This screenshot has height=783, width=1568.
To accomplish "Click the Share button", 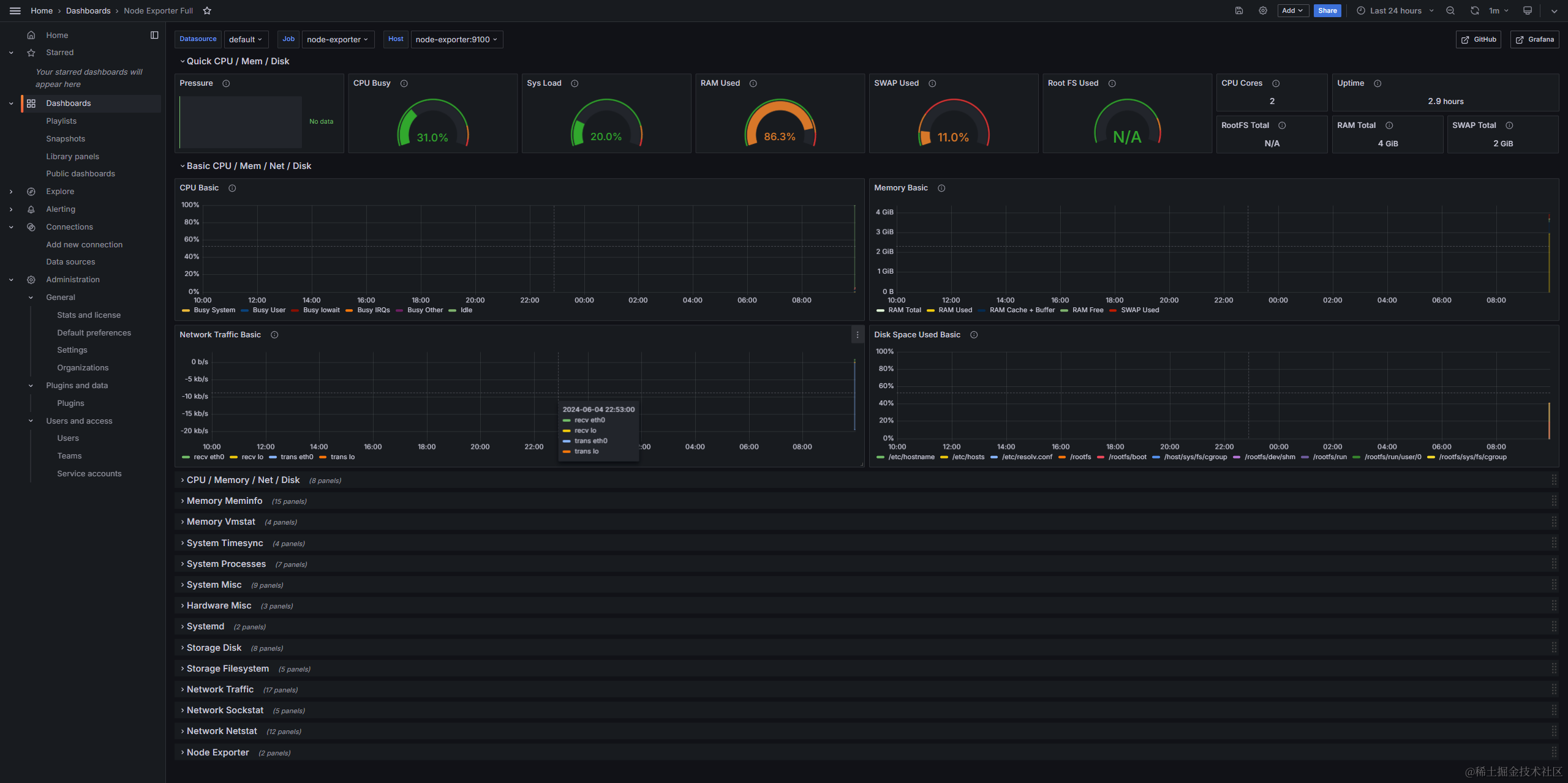I will pos(1327,10).
